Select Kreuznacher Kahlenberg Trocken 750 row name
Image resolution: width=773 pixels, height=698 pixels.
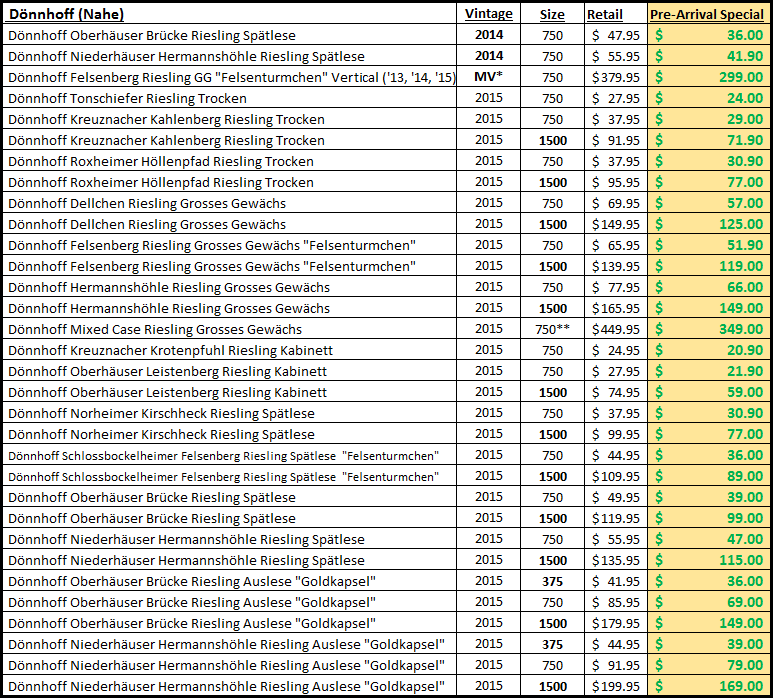tap(166, 120)
